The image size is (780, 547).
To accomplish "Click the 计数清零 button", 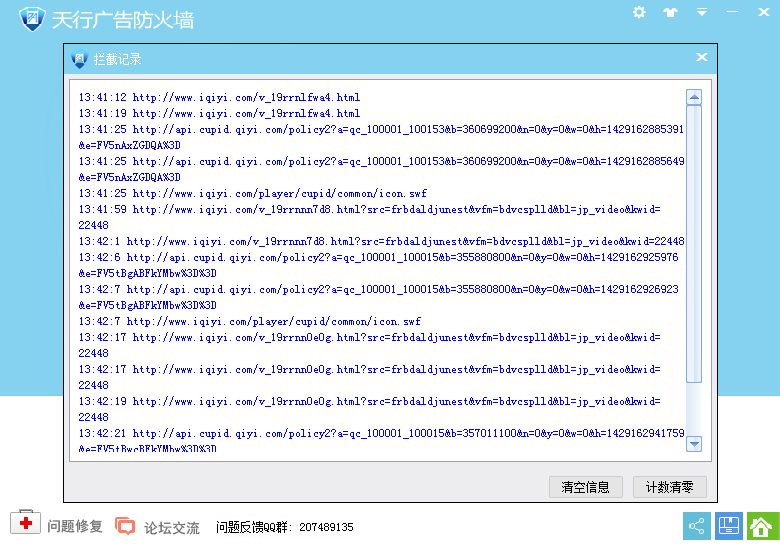I will click(670, 487).
